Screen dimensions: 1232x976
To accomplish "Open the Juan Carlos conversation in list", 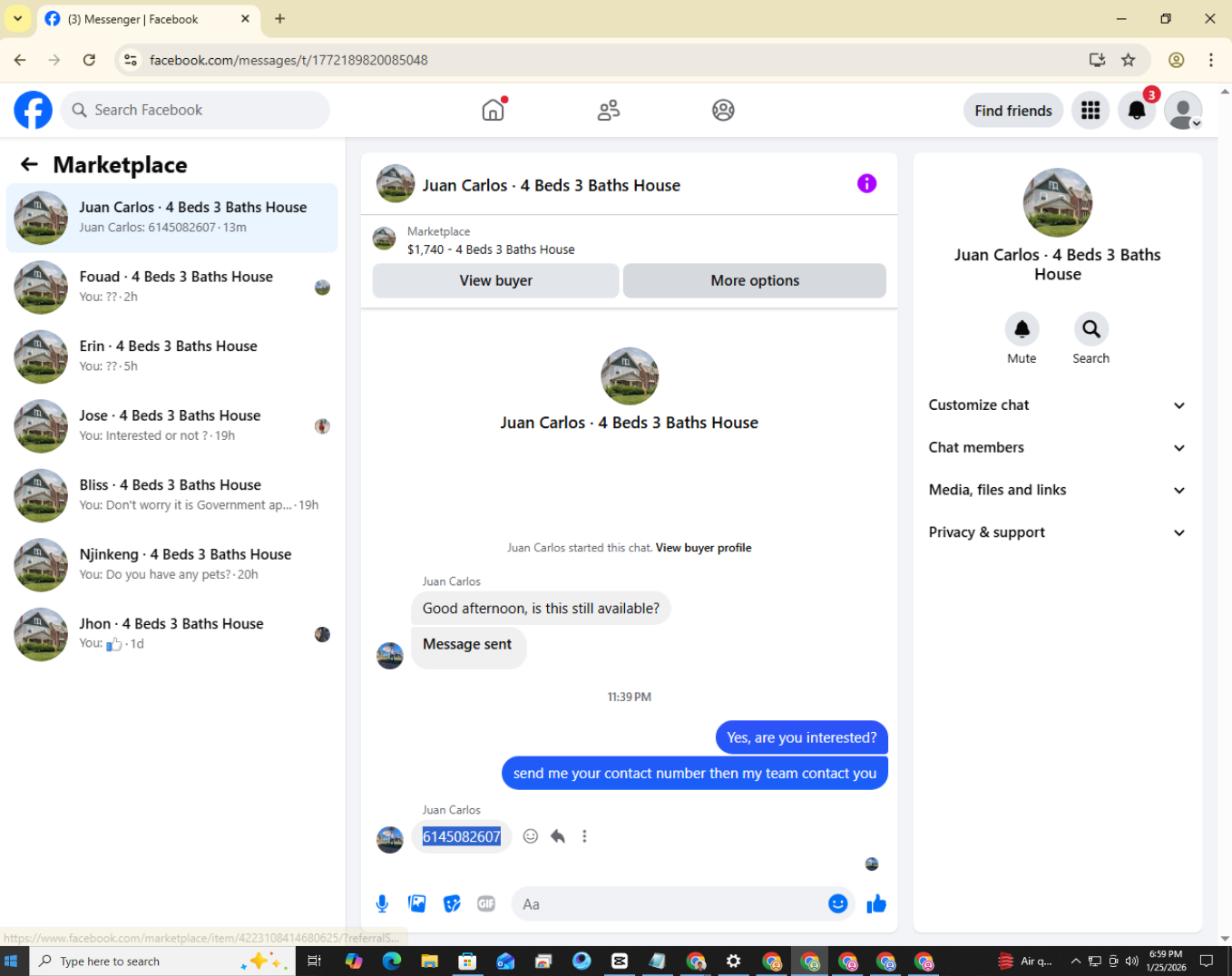I will coord(172,218).
